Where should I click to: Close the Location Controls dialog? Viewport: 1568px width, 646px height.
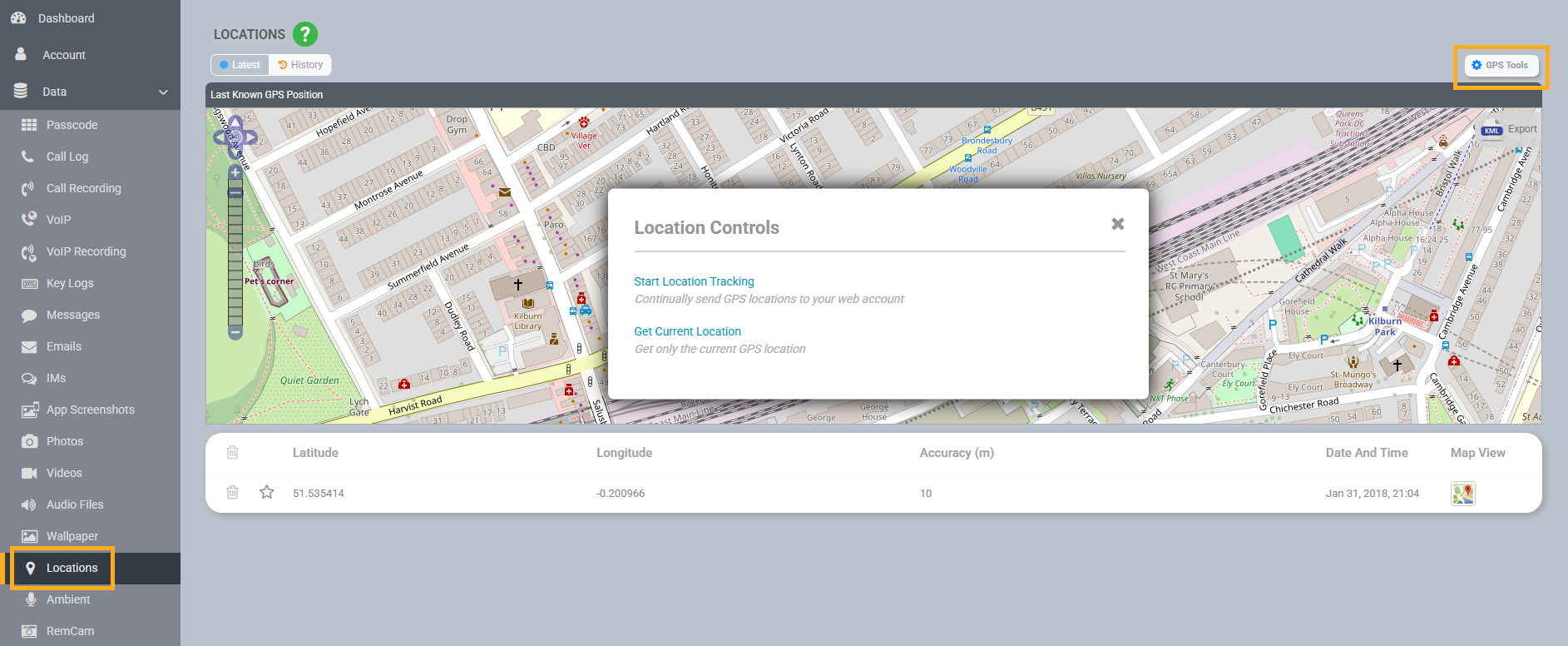pyautogui.click(x=1118, y=223)
